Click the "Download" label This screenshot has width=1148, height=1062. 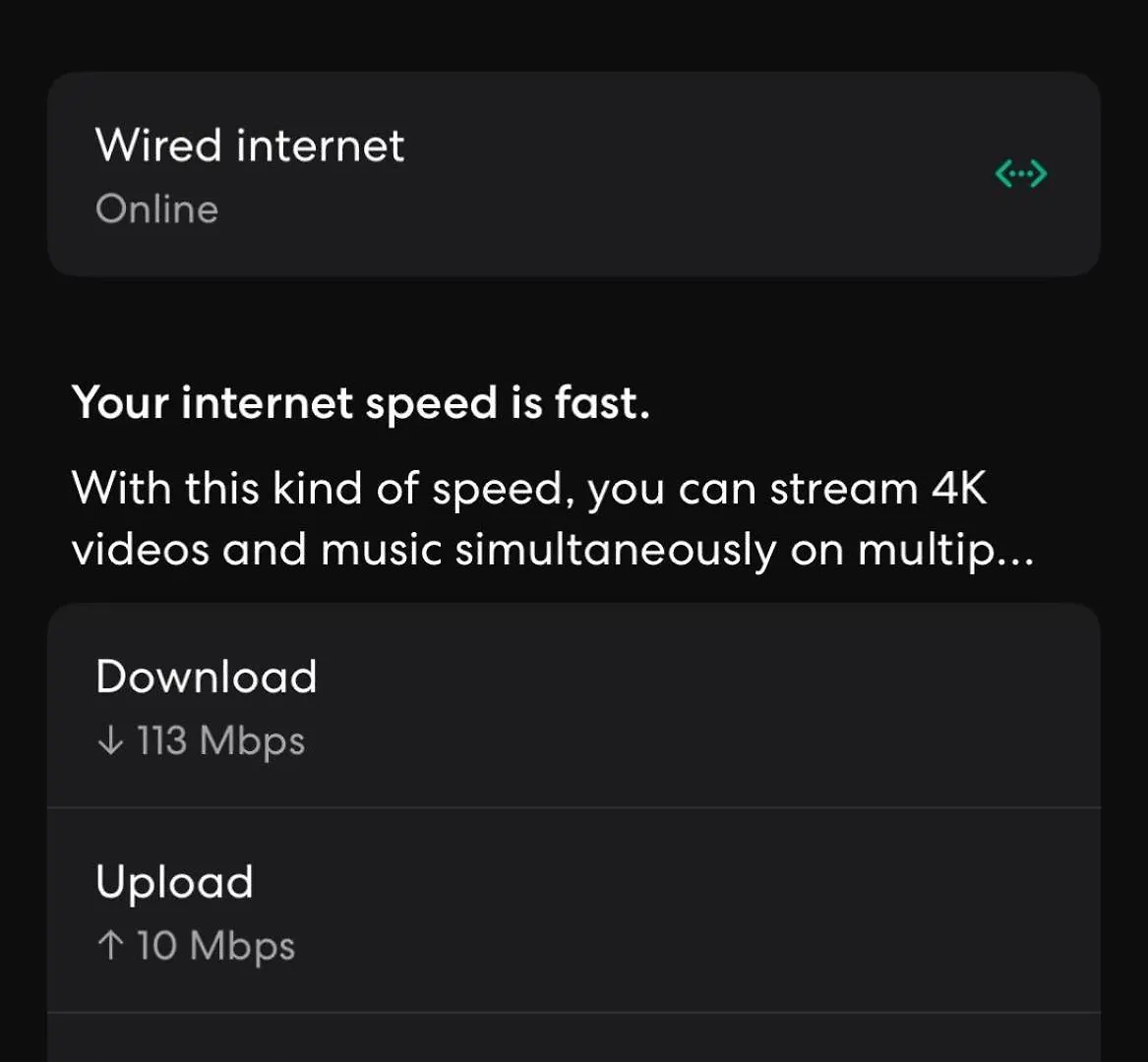pos(207,677)
